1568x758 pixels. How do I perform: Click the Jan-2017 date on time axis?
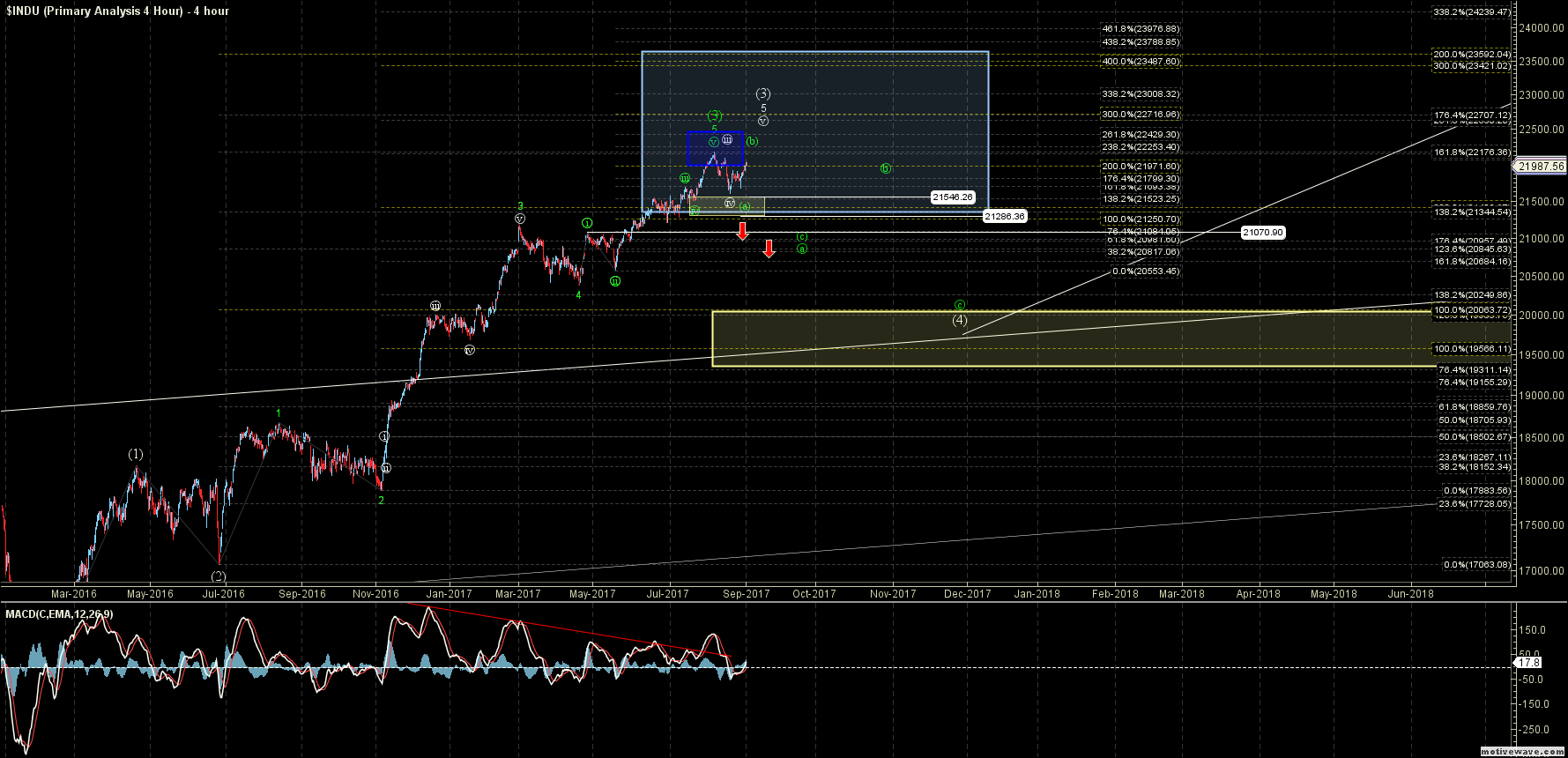450,594
